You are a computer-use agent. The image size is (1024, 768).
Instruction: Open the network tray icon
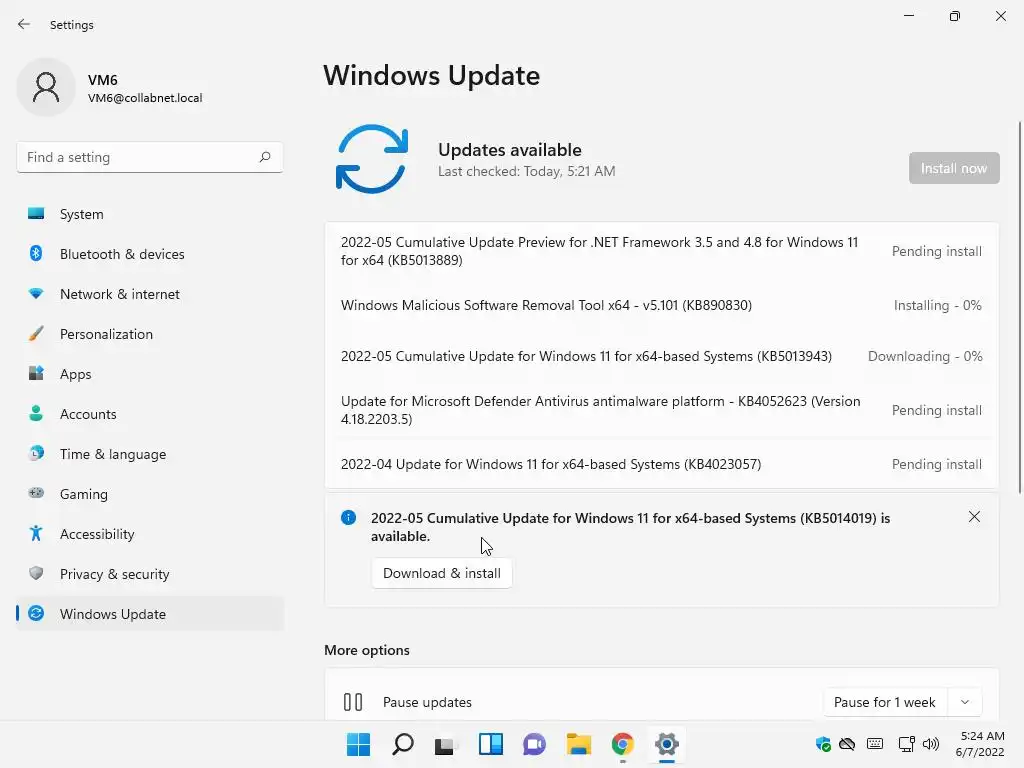(906, 744)
